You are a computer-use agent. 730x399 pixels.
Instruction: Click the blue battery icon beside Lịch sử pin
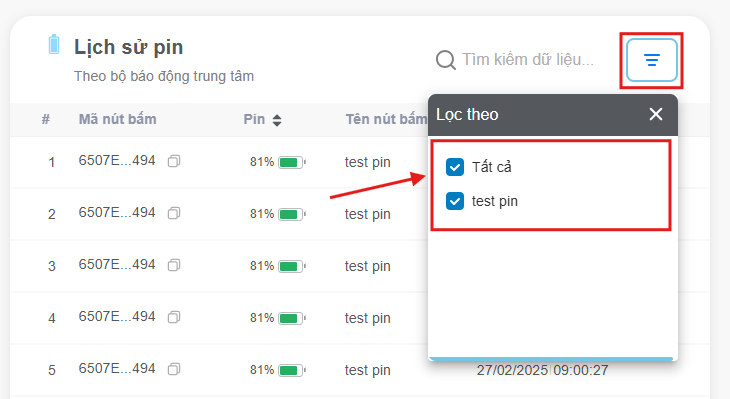[x=54, y=45]
